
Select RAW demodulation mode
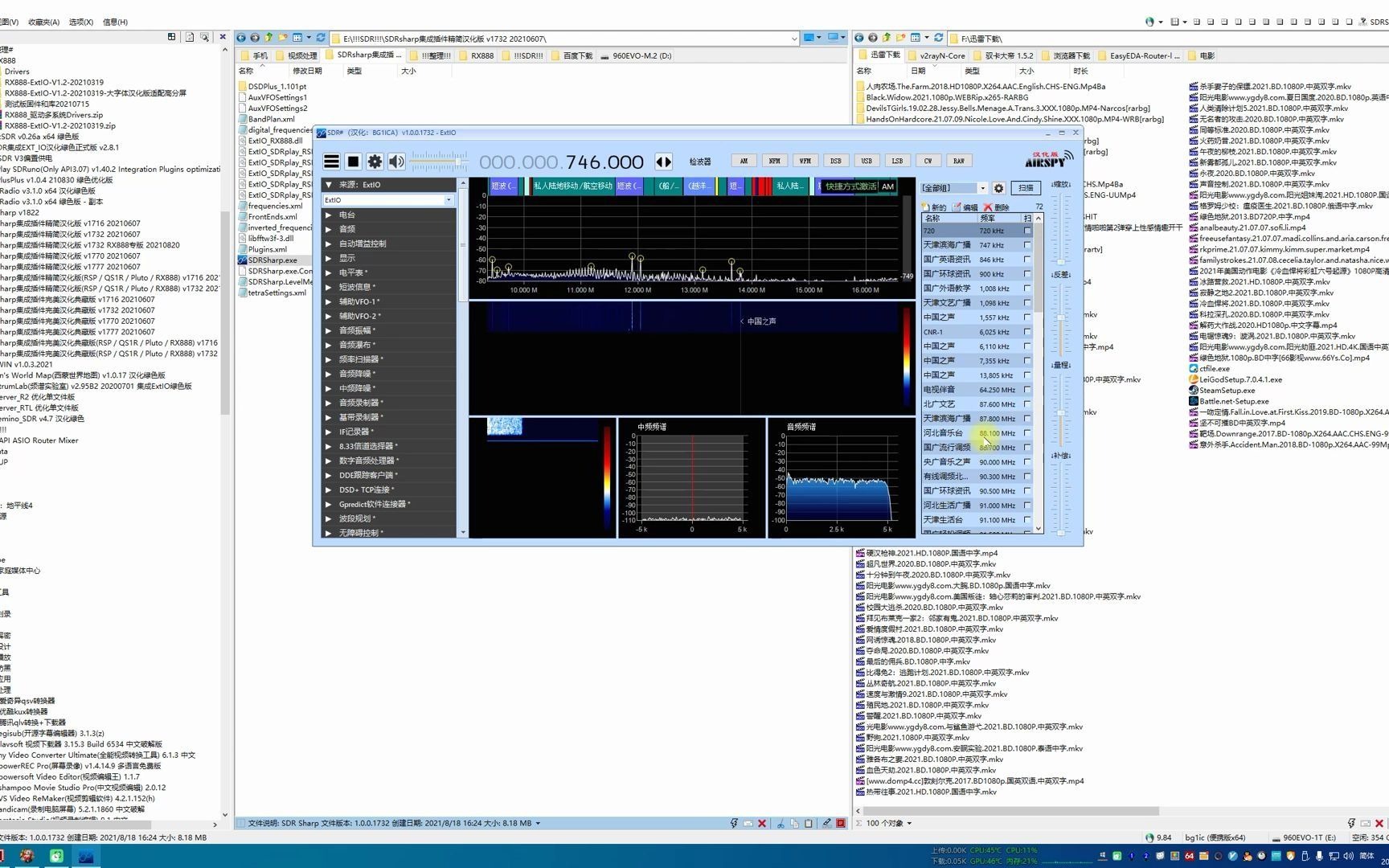coord(959,161)
